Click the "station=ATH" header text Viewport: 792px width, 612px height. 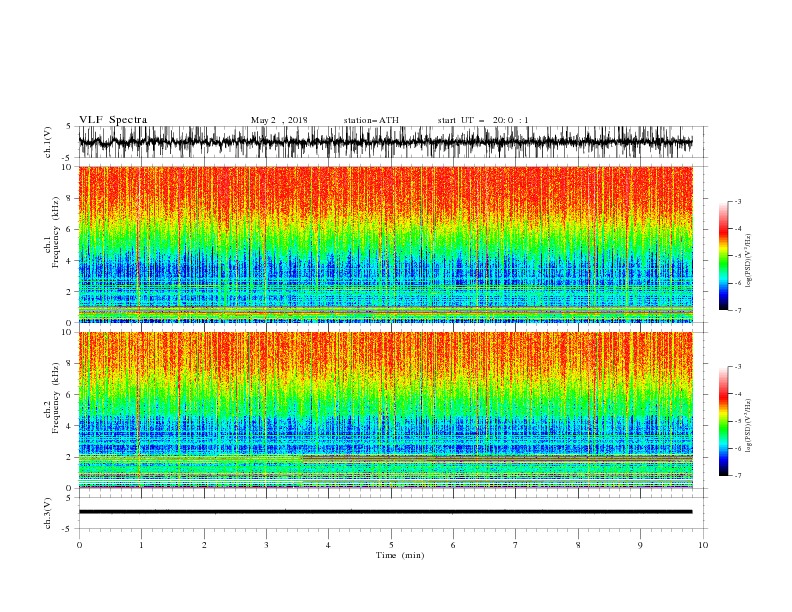(371, 120)
